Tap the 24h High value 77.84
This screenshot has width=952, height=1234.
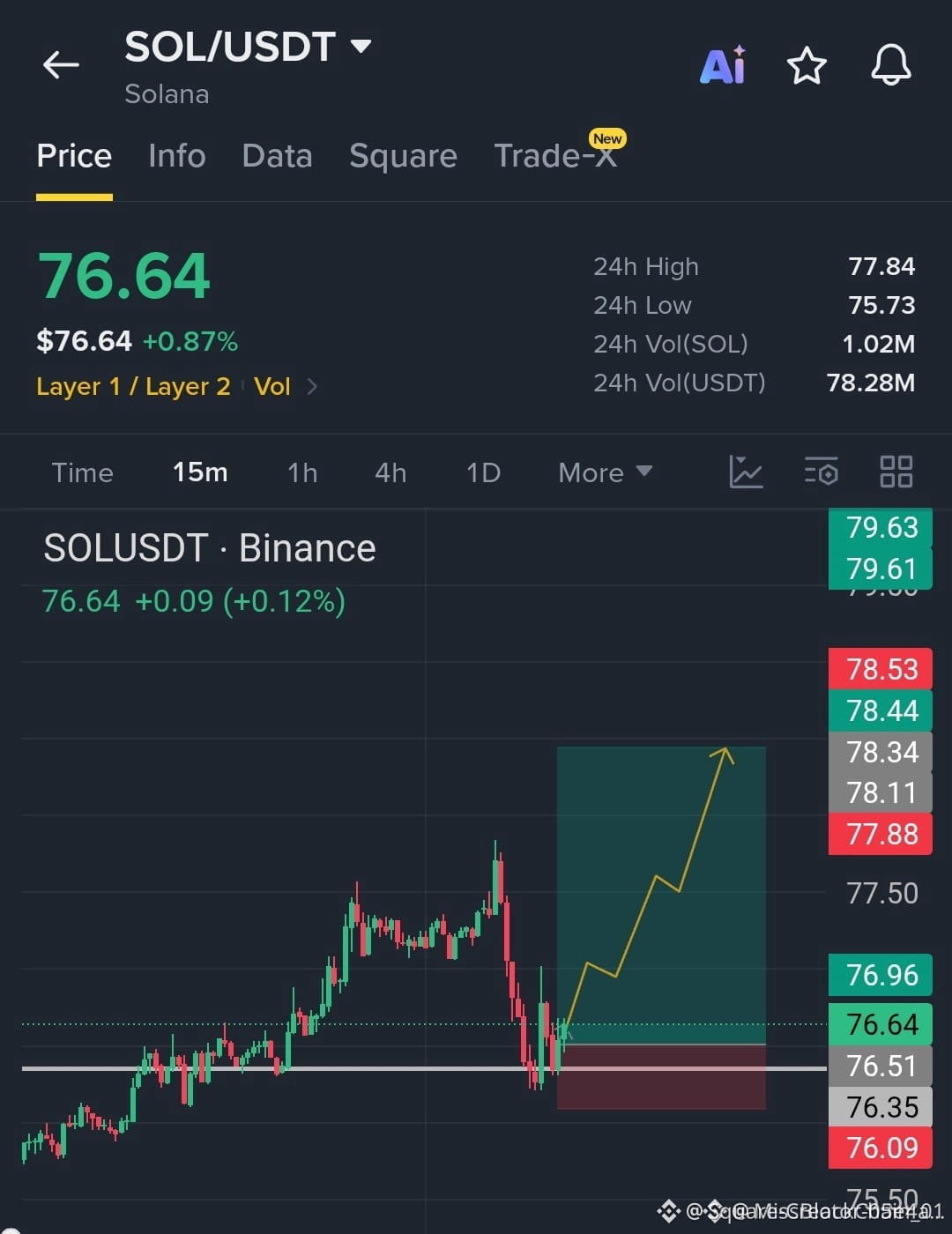point(881,266)
